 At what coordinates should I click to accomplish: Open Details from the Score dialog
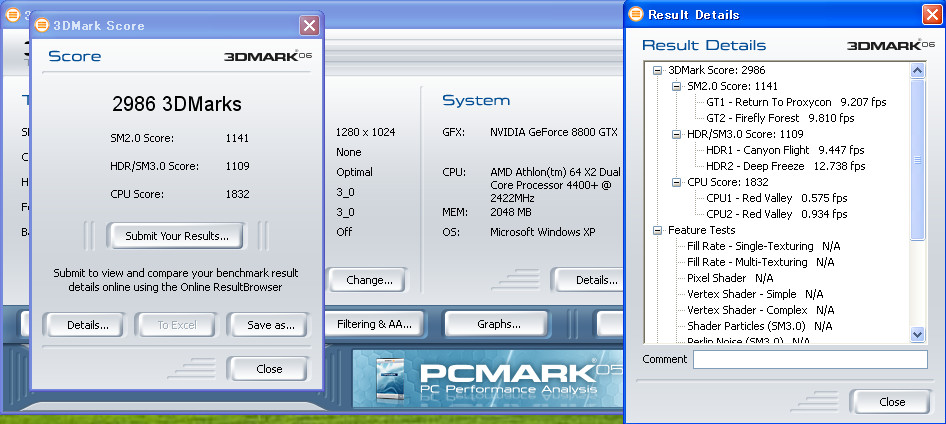click(87, 325)
